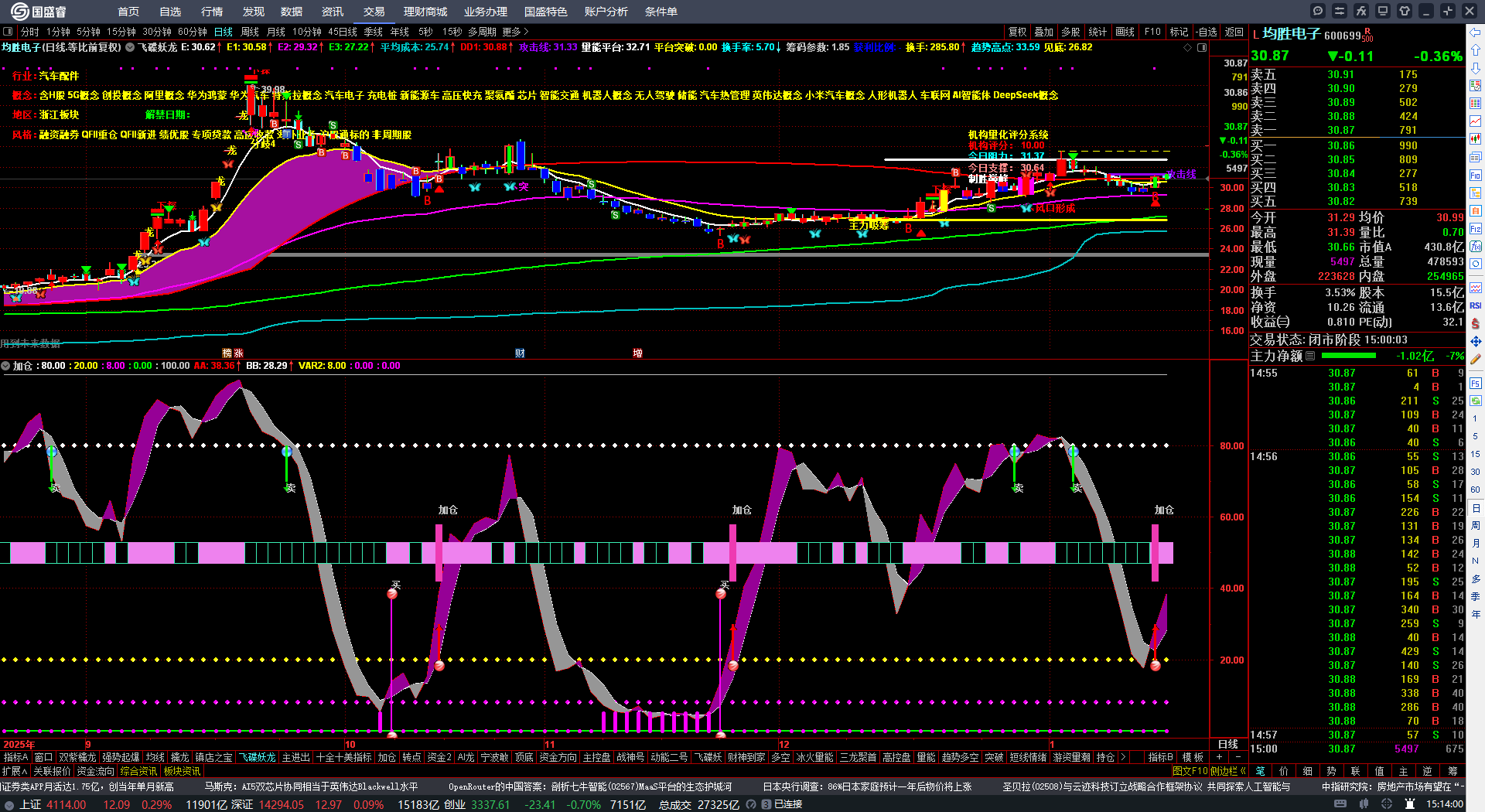Click the green 主力净额 progress bar
Image resolution: width=1485 pixels, height=812 pixels.
click(x=1349, y=356)
